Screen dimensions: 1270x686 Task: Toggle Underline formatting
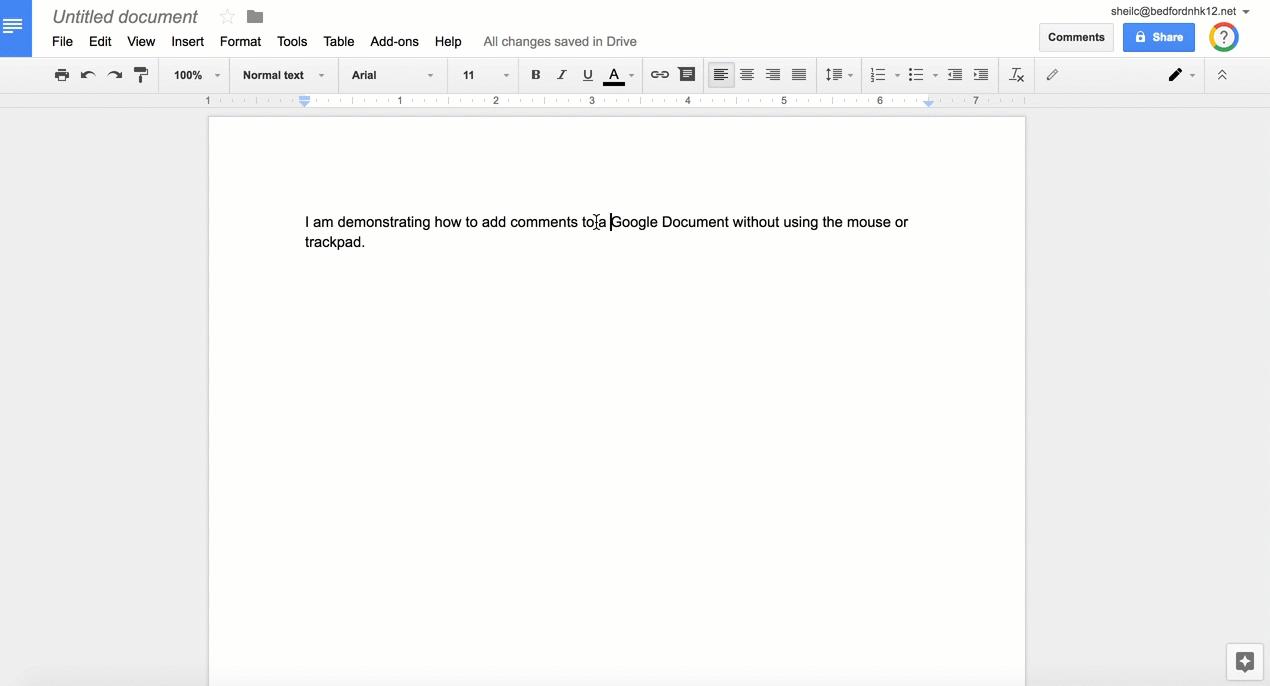(x=588, y=75)
